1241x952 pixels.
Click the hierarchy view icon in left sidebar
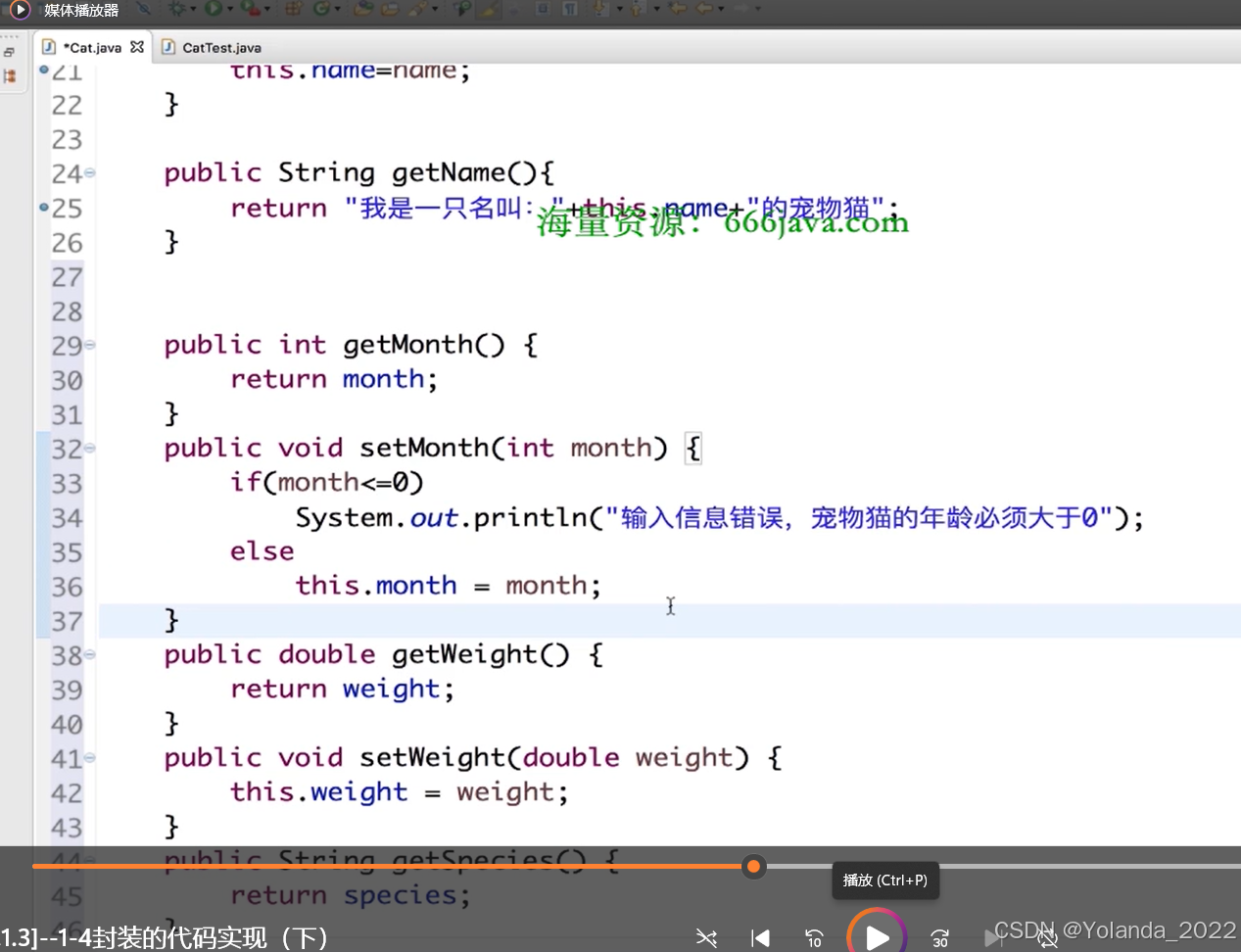(x=9, y=75)
